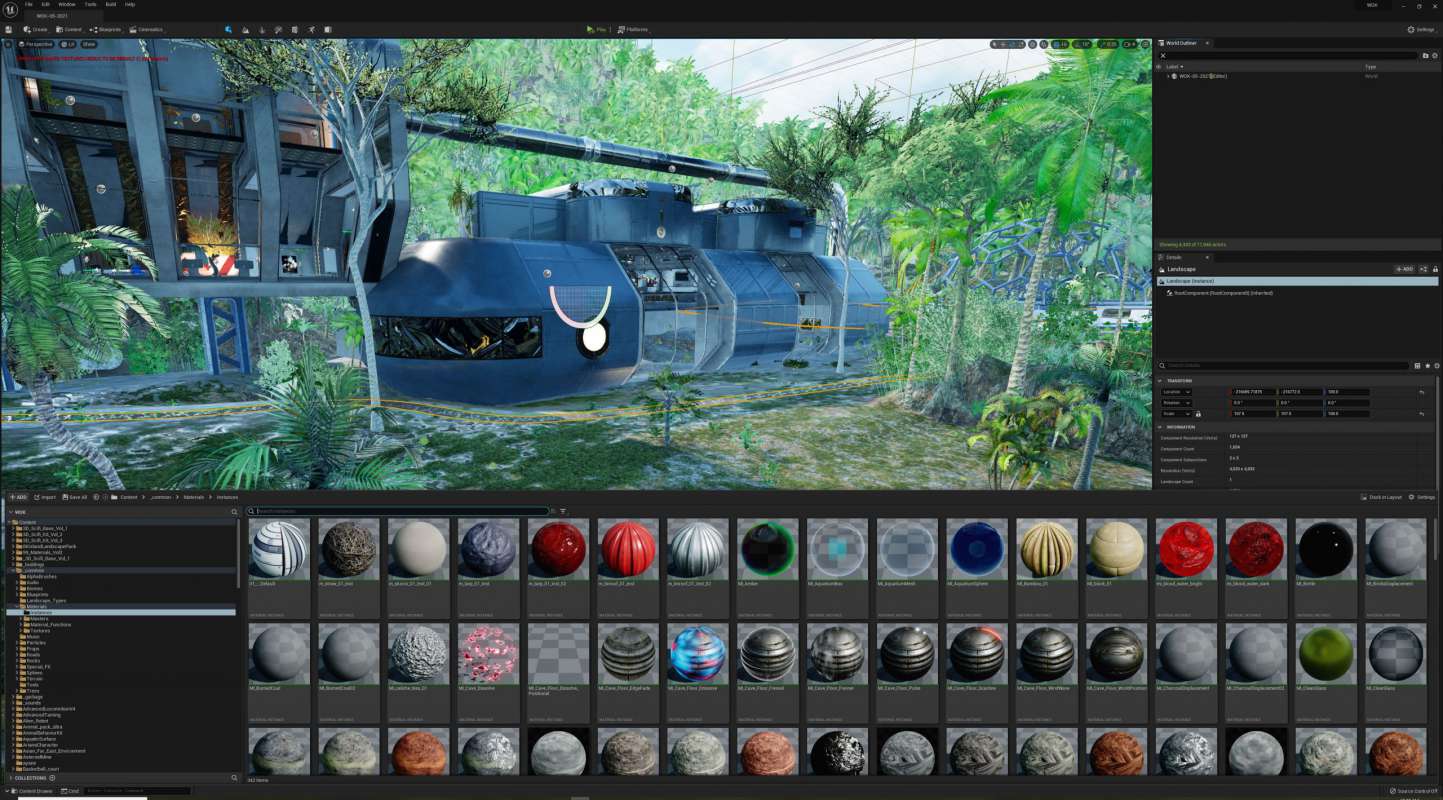The image size is (1443, 800).
Task: Click Save All in Content Browser
Action: pos(75,497)
